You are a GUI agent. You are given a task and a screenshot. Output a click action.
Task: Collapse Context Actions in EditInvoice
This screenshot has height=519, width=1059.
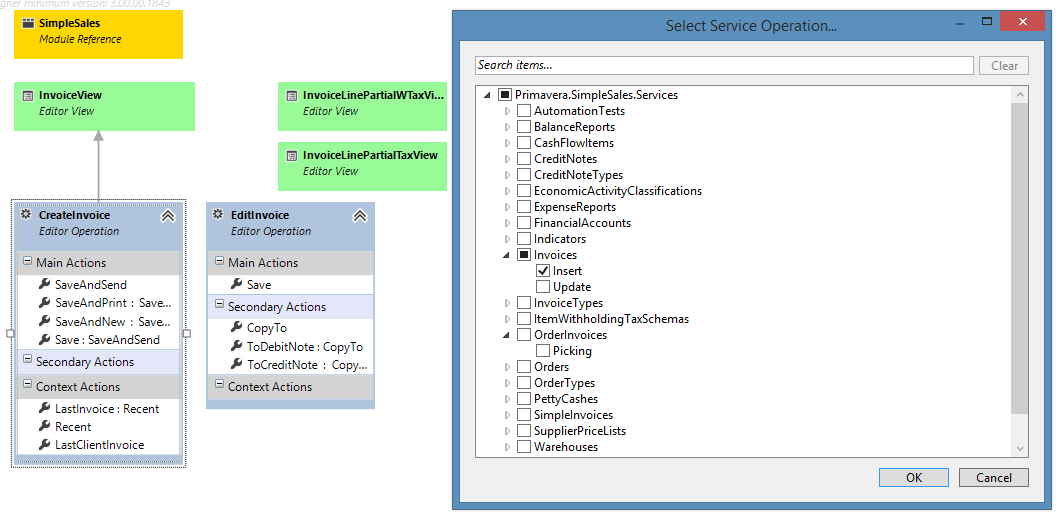(219, 385)
